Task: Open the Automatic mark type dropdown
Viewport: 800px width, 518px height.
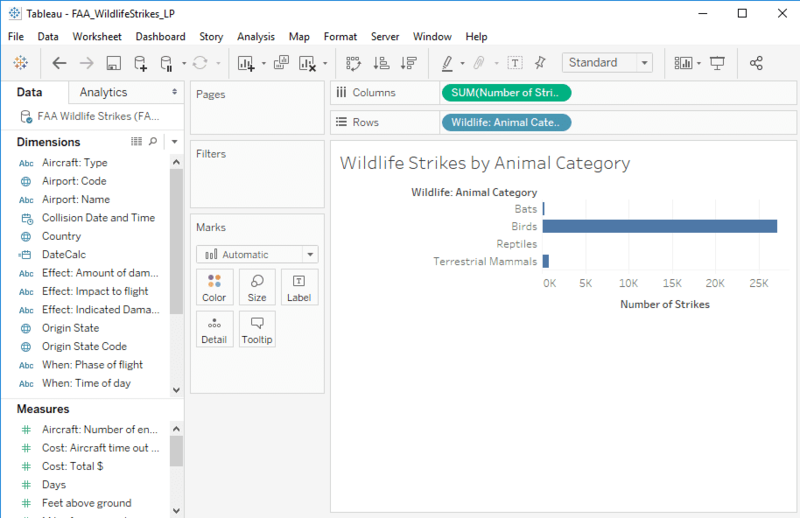Action: 310,254
